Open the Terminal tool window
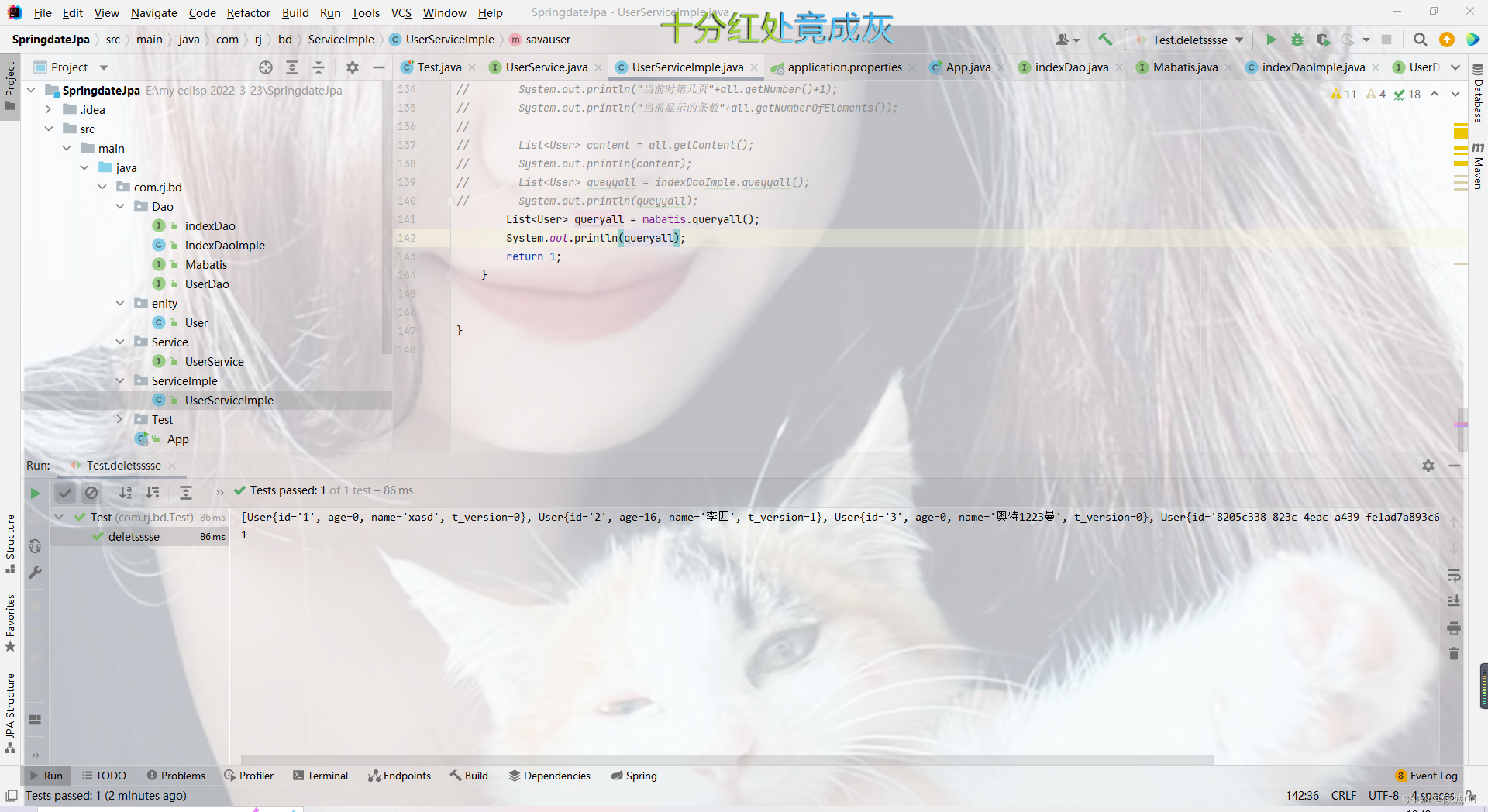This screenshot has height=812, width=1488. [x=321, y=776]
